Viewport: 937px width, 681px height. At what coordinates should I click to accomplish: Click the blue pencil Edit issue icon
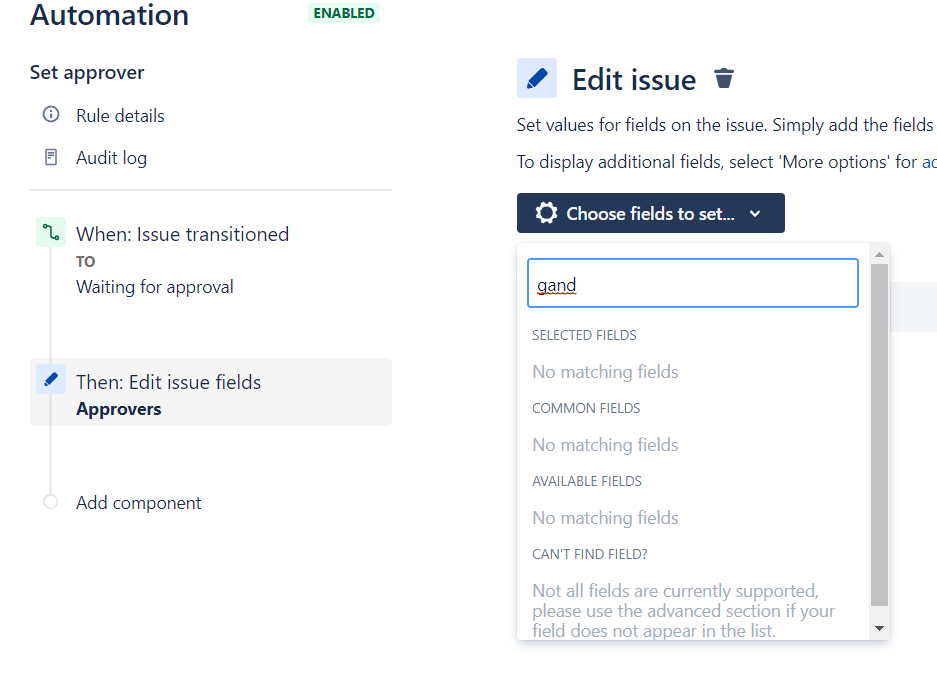coord(537,78)
